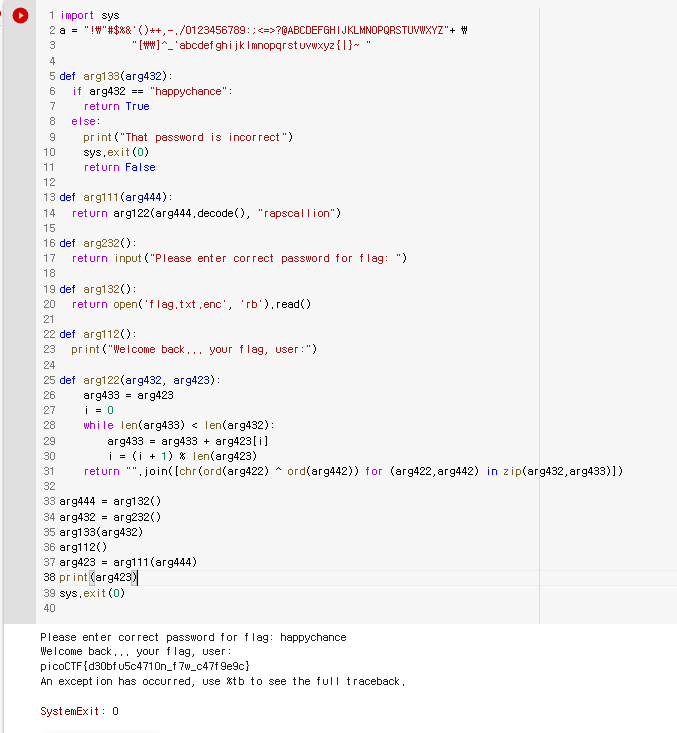Click "sys.exit(0)" on line 39
Image resolution: width=677 pixels, height=733 pixels.
point(92,593)
